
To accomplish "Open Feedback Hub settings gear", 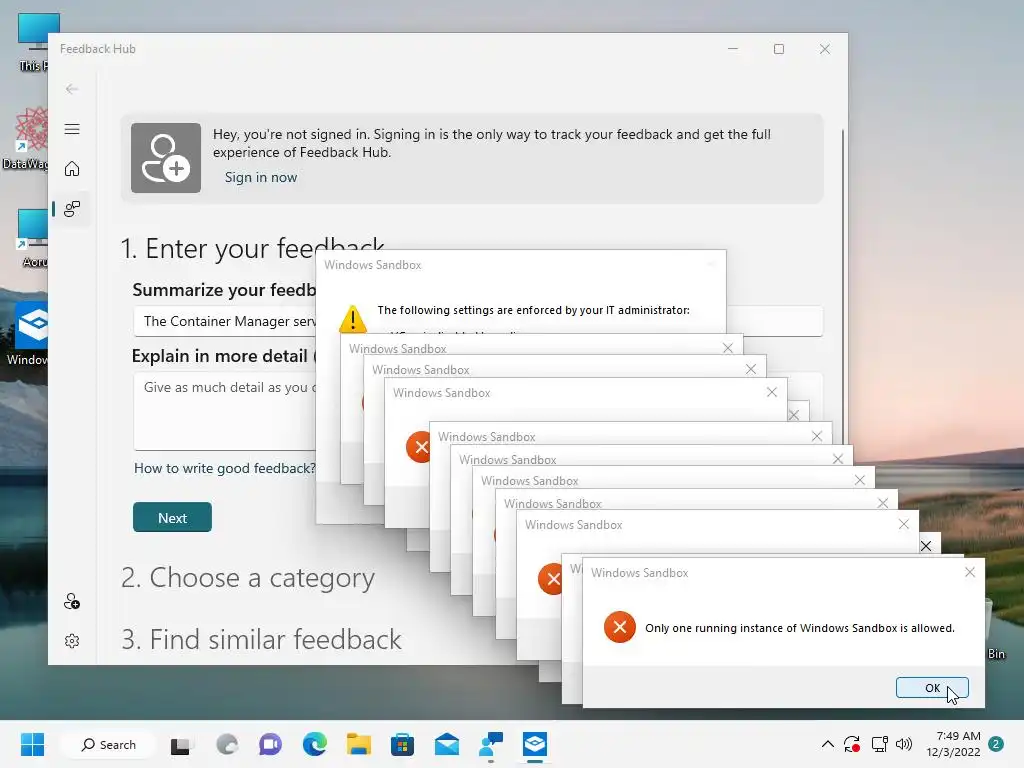I will (72, 641).
